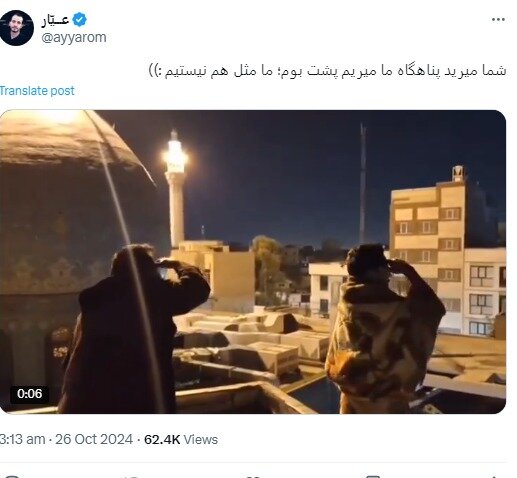Play the rooftop night video
517x478 pixels.
[x=253, y=262]
